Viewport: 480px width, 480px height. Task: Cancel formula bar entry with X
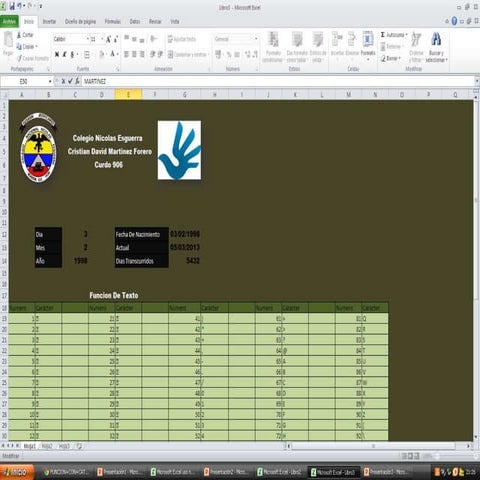[x=63, y=81]
